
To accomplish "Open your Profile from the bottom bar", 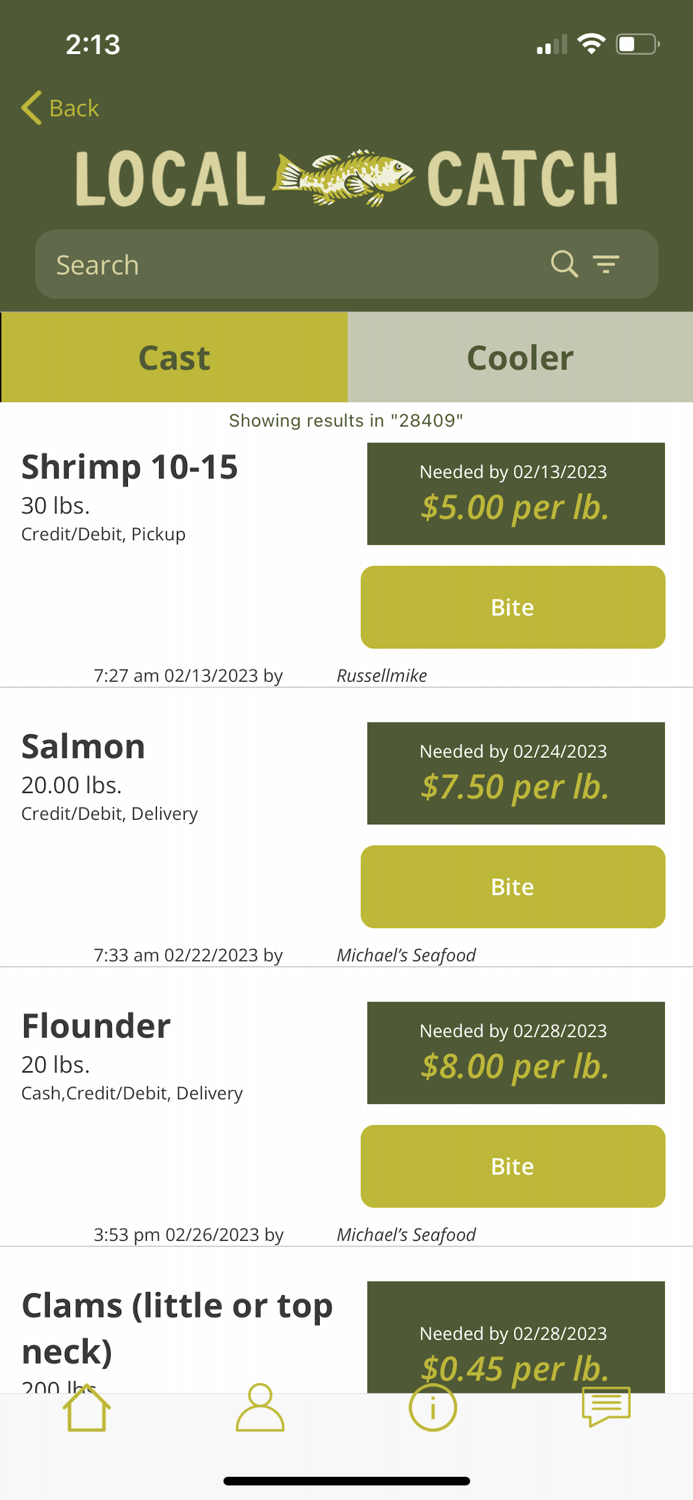I will click(259, 1408).
